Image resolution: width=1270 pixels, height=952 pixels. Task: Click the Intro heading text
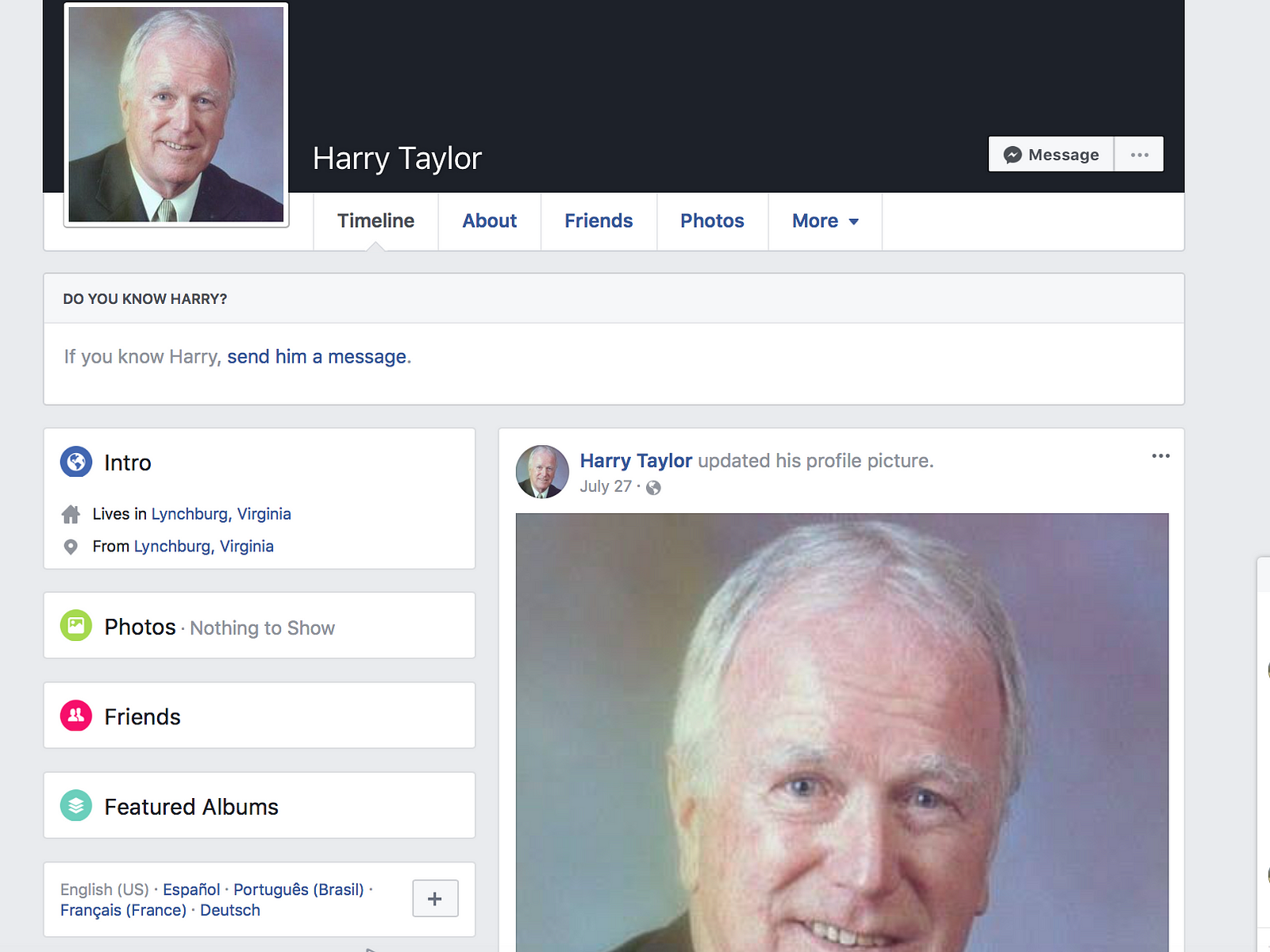[x=127, y=463]
